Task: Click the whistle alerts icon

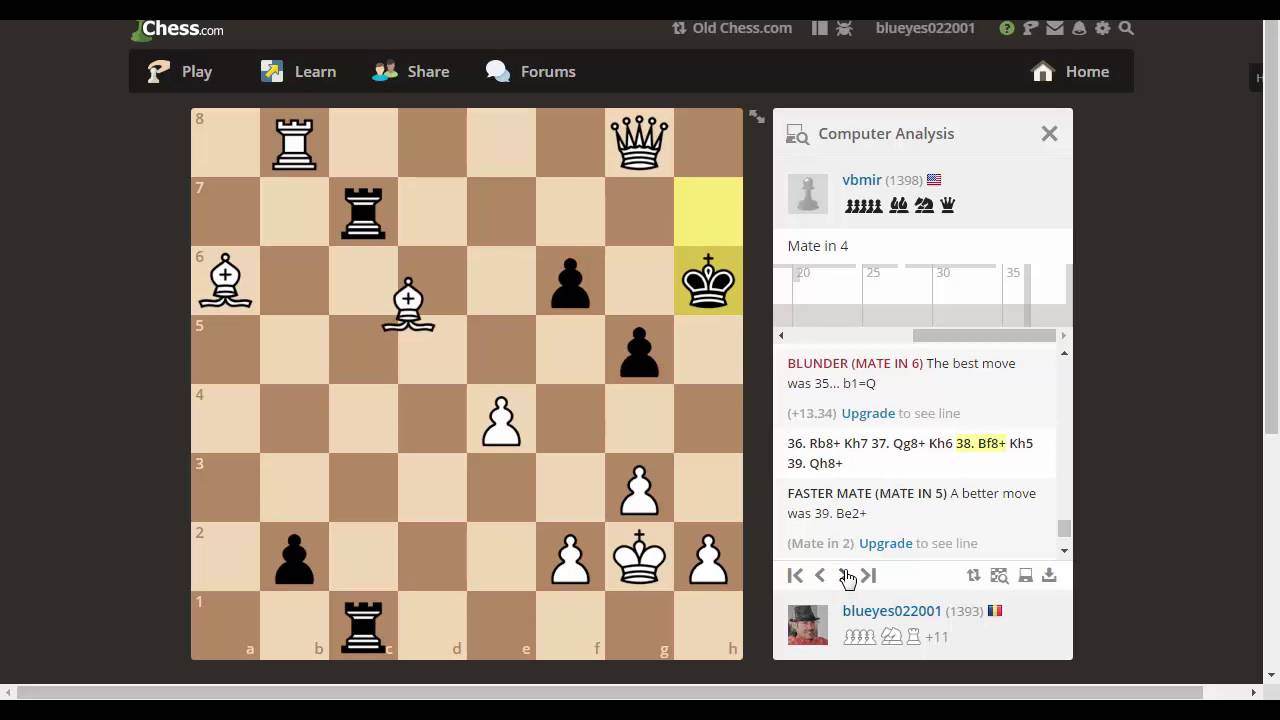Action: point(1030,28)
